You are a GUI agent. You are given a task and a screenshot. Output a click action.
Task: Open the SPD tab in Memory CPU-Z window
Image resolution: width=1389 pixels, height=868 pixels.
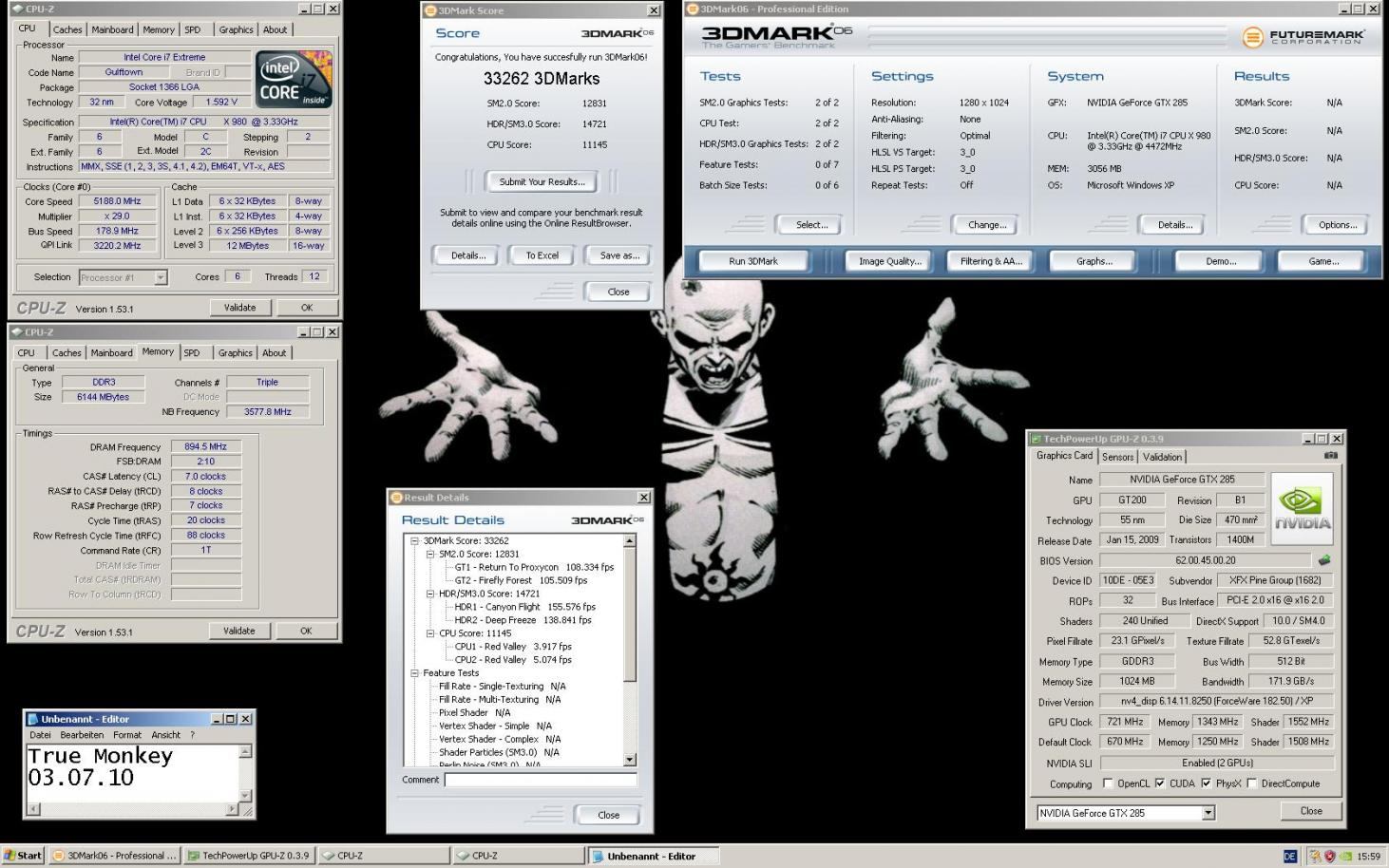coord(192,352)
